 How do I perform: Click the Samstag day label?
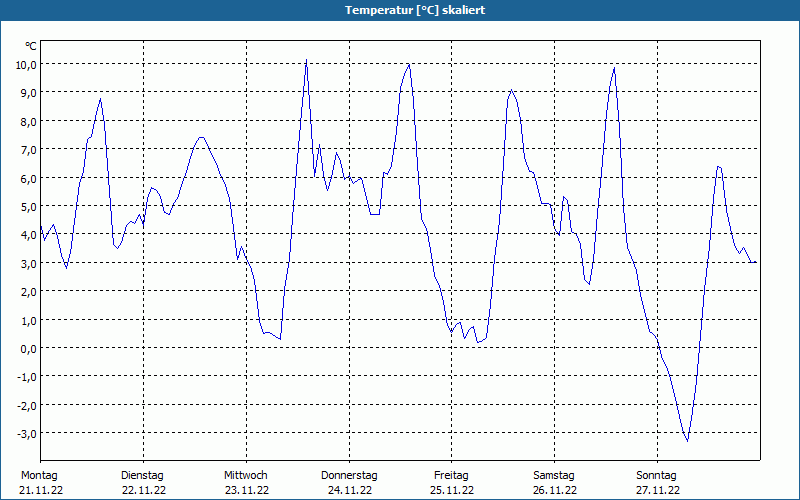coord(554,476)
